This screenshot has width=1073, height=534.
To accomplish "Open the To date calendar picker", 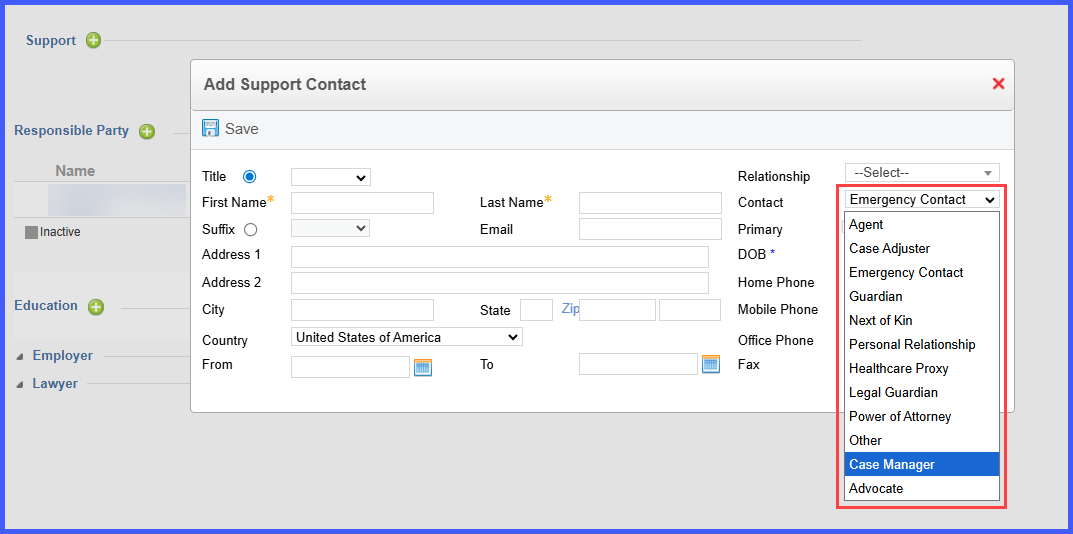I will (711, 364).
